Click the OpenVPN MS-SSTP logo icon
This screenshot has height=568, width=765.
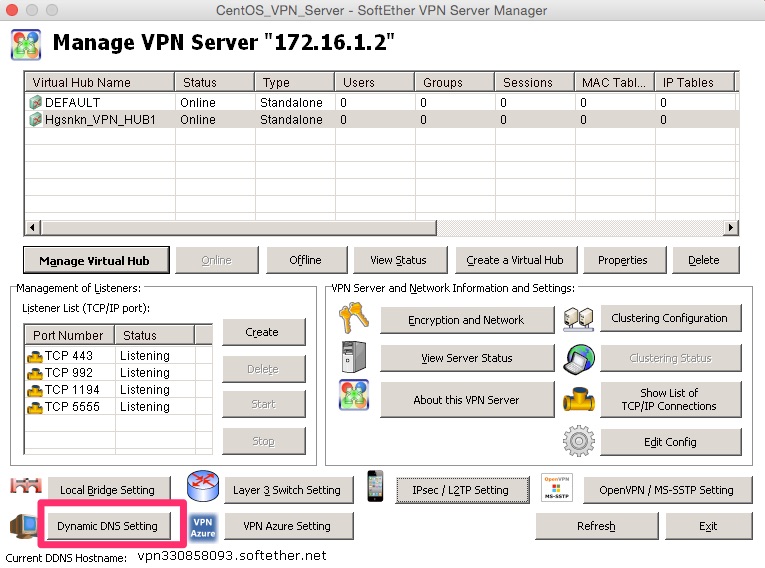click(x=557, y=487)
